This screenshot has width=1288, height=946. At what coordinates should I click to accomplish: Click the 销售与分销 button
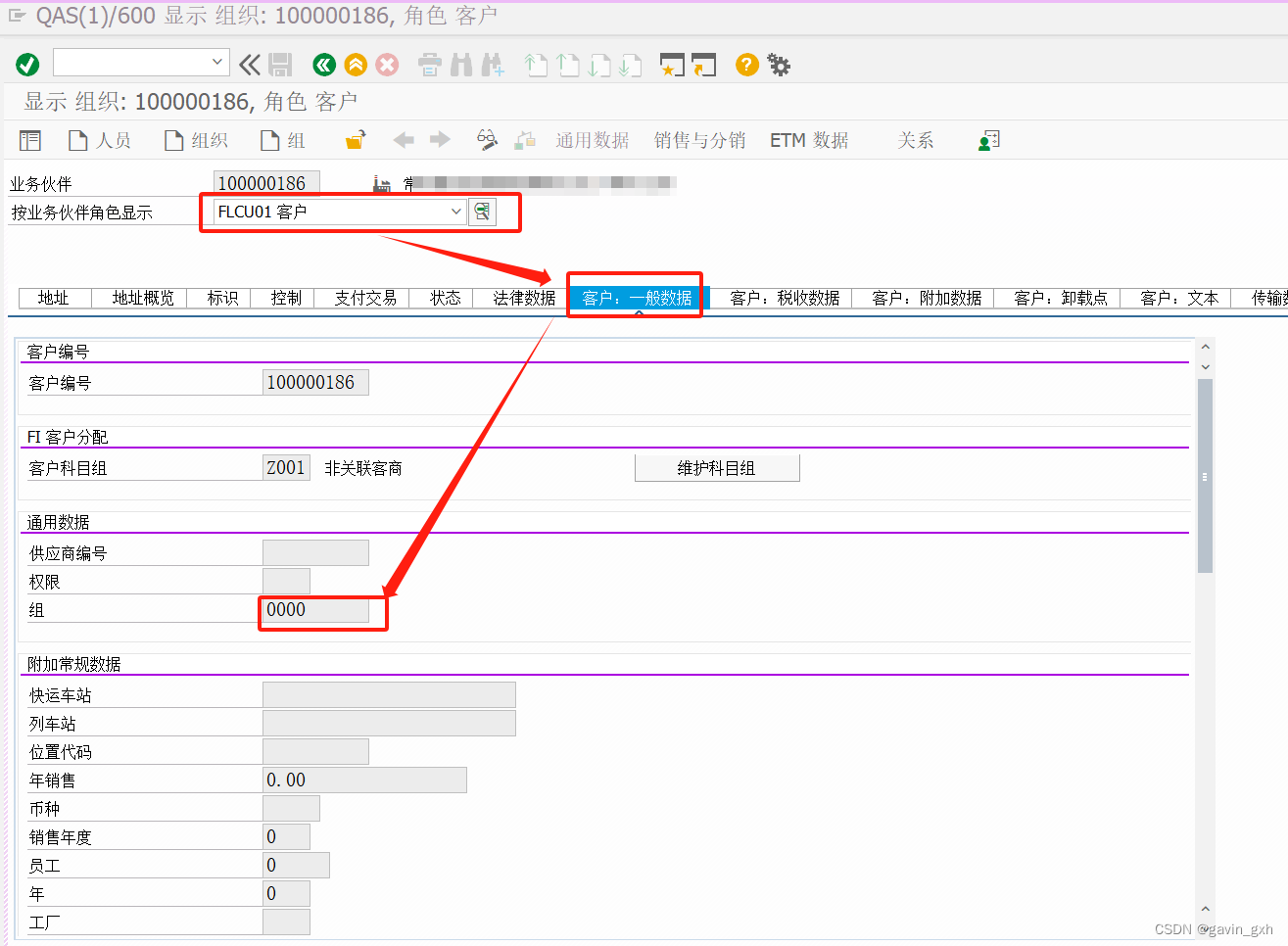coord(700,140)
